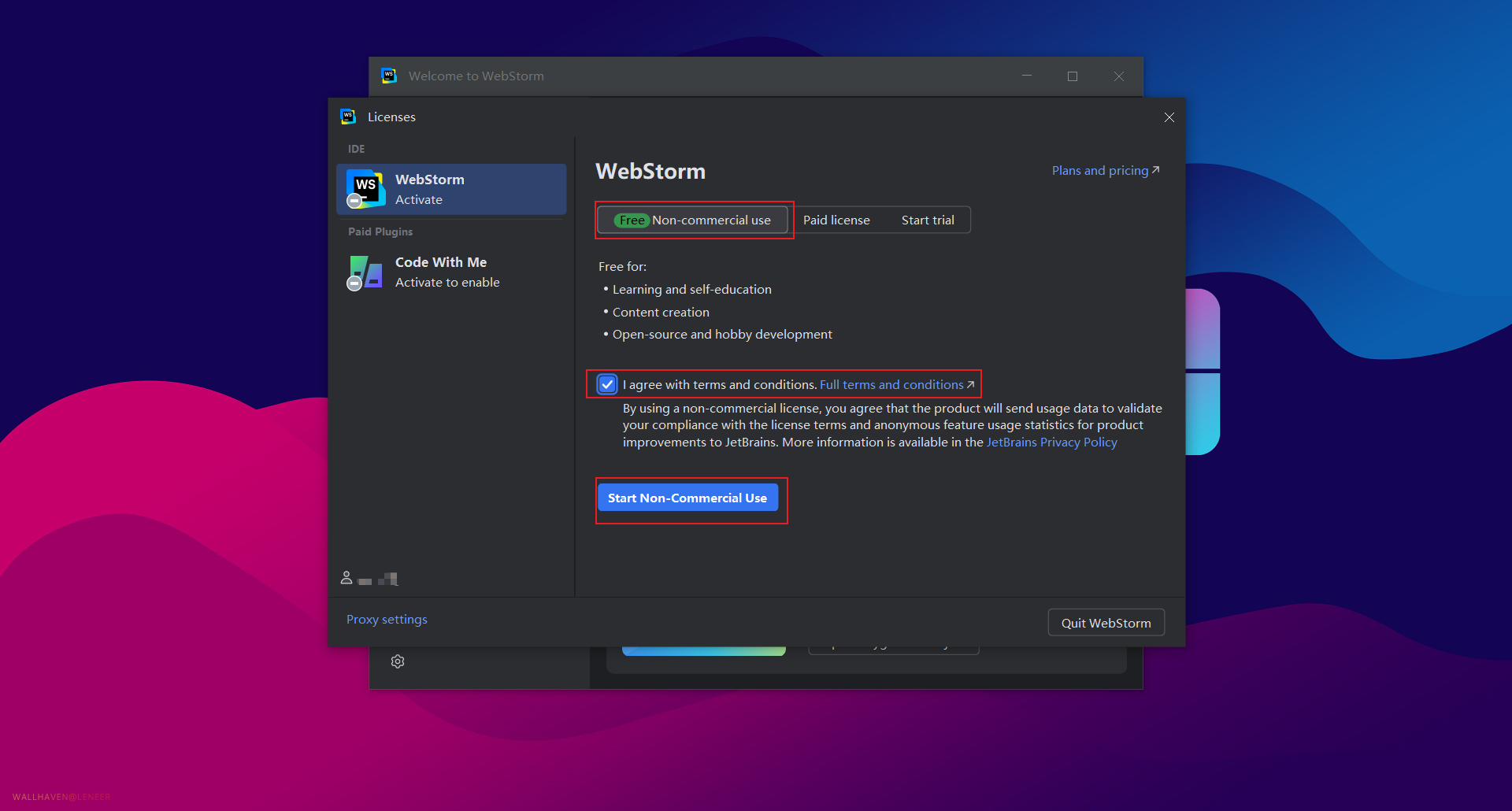Click the Quit WebStorm button
Viewport: 1512px width, 811px height.
pyautogui.click(x=1106, y=623)
